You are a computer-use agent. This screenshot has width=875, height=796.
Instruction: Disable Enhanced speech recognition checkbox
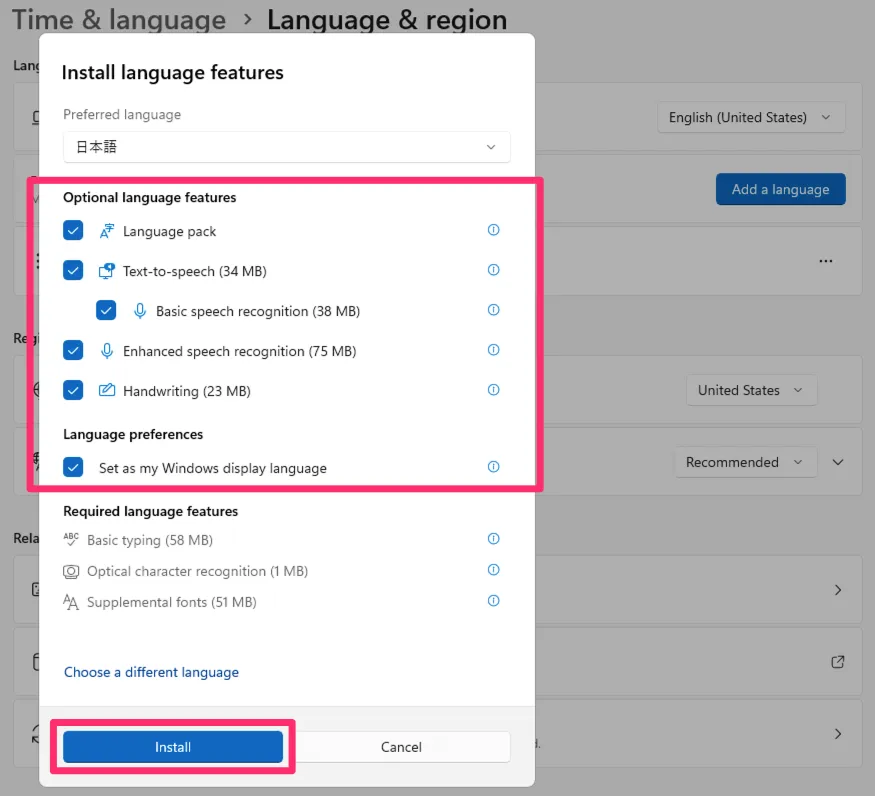73,351
